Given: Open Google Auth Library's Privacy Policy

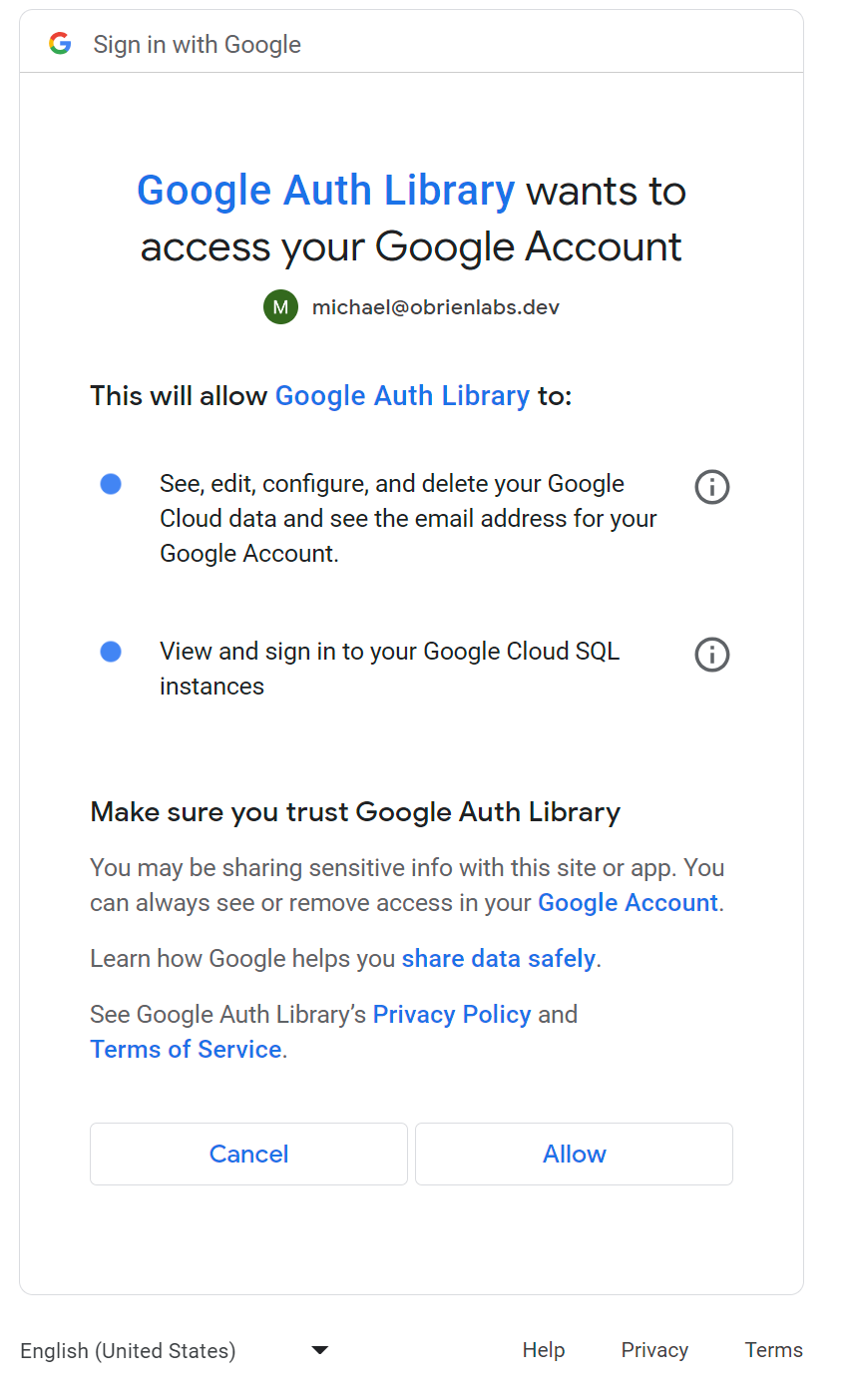Looking at the screenshot, I should pyautogui.click(x=451, y=1014).
